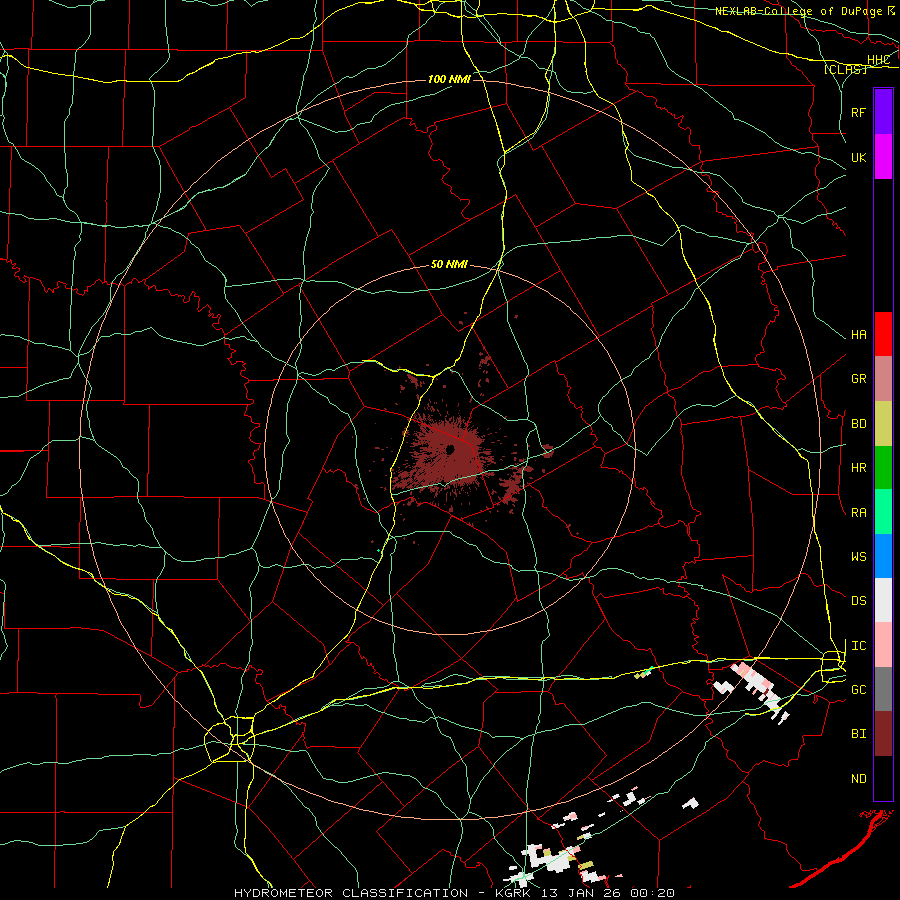The width and height of the screenshot is (900, 900).
Task: Click the HA legend label
Action: point(859,334)
